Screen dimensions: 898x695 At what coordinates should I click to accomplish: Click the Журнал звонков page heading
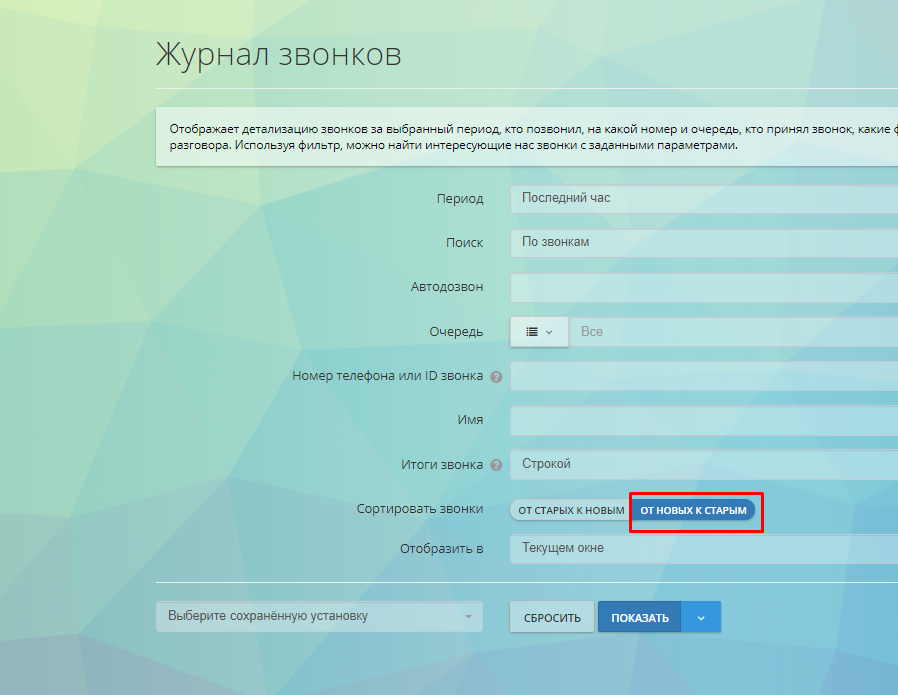(279, 55)
